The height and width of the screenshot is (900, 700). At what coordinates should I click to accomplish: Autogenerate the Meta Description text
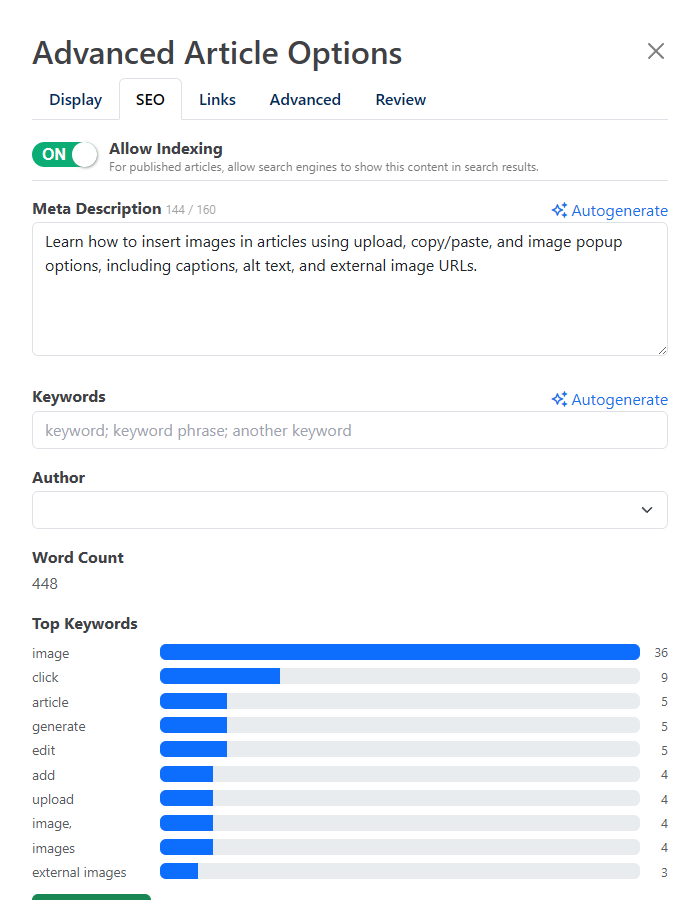coord(609,211)
